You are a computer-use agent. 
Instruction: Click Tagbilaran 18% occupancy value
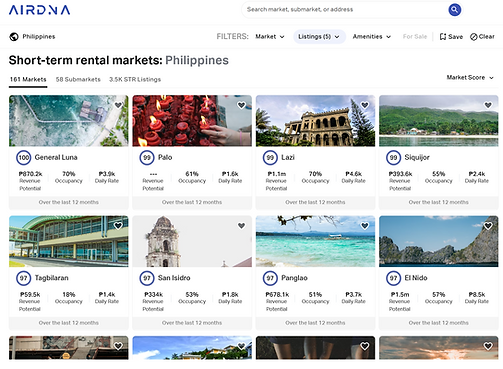click(69, 295)
